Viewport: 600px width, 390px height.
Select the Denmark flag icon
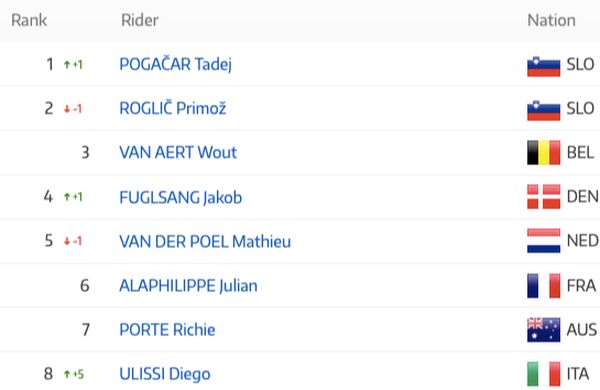pos(543,197)
